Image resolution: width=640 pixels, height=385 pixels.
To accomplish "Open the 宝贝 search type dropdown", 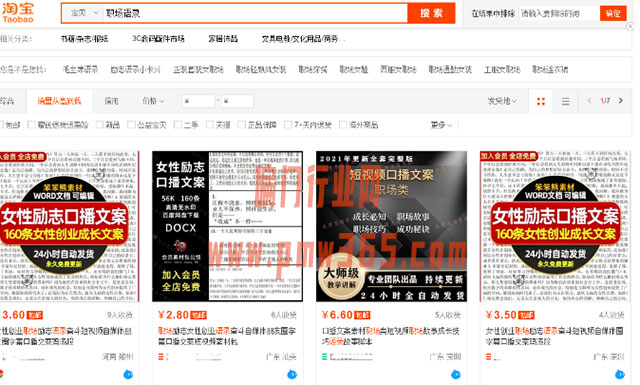I will [x=84, y=13].
